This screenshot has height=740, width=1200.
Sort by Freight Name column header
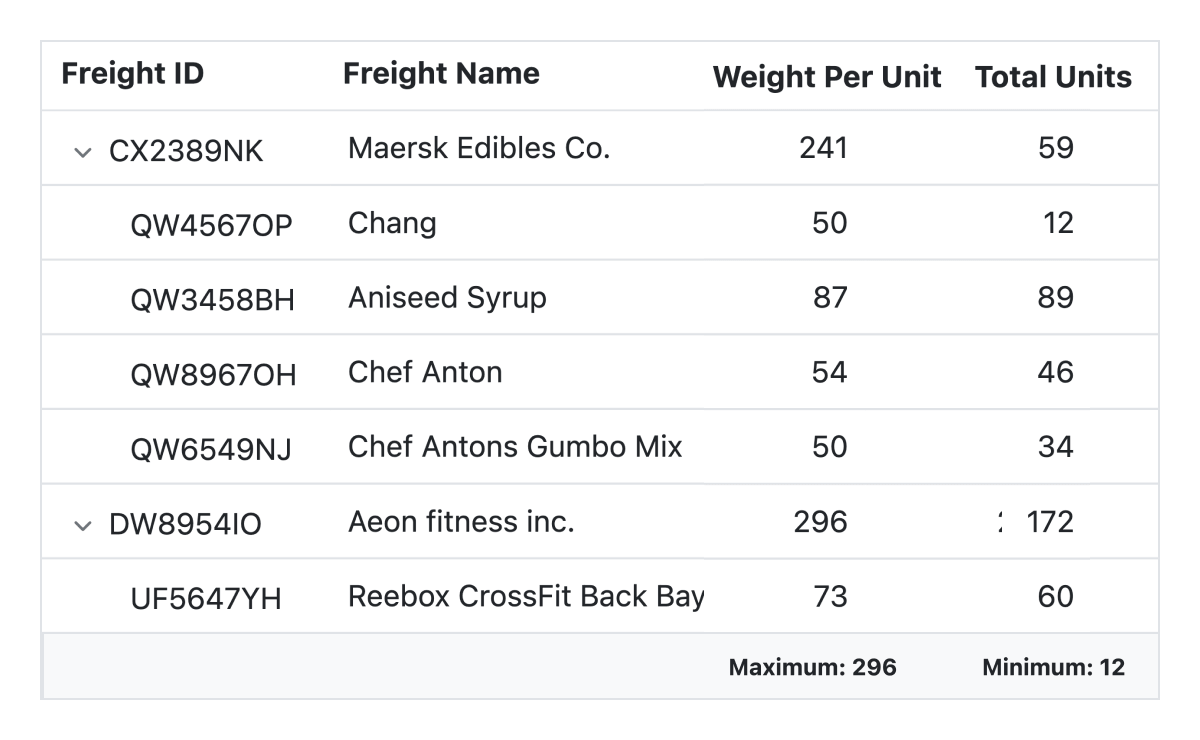coord(441,74)
